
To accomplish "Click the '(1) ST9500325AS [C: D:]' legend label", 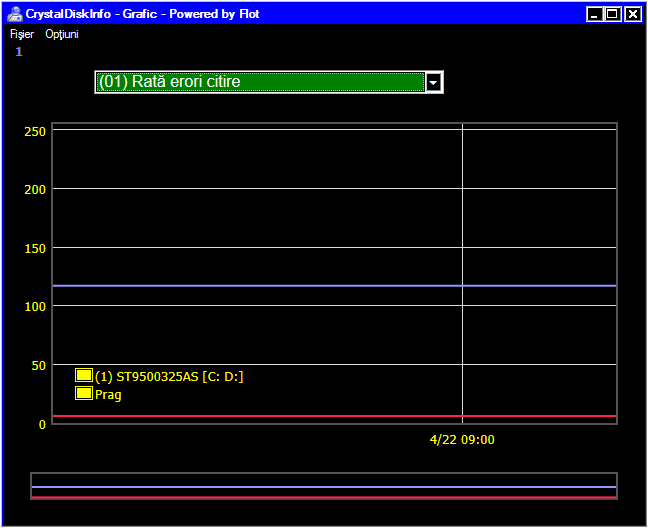I will tap(169, 376).
